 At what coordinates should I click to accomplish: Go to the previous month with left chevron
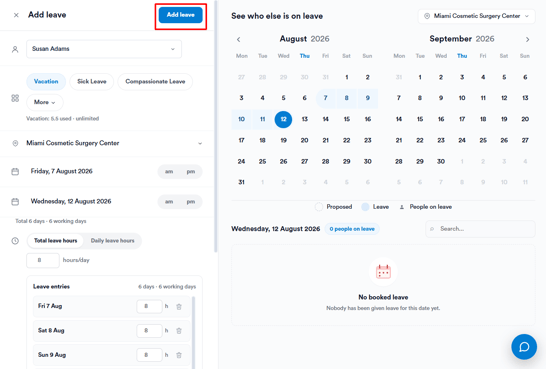(239, 39)
